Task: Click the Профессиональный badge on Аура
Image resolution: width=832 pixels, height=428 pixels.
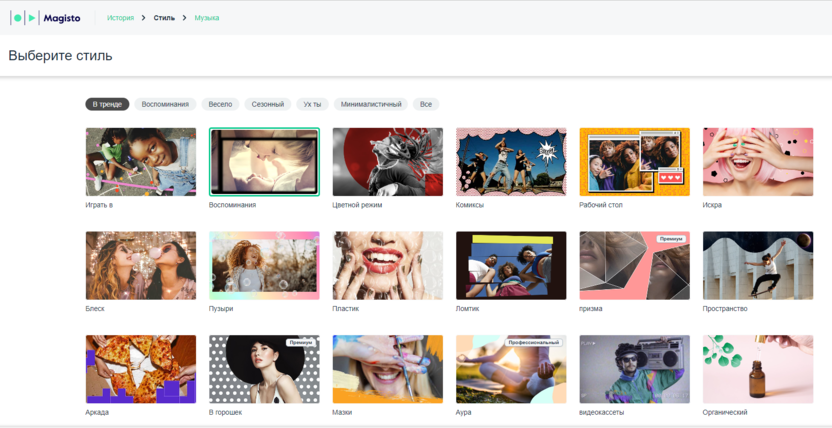Action: [533, 343]
